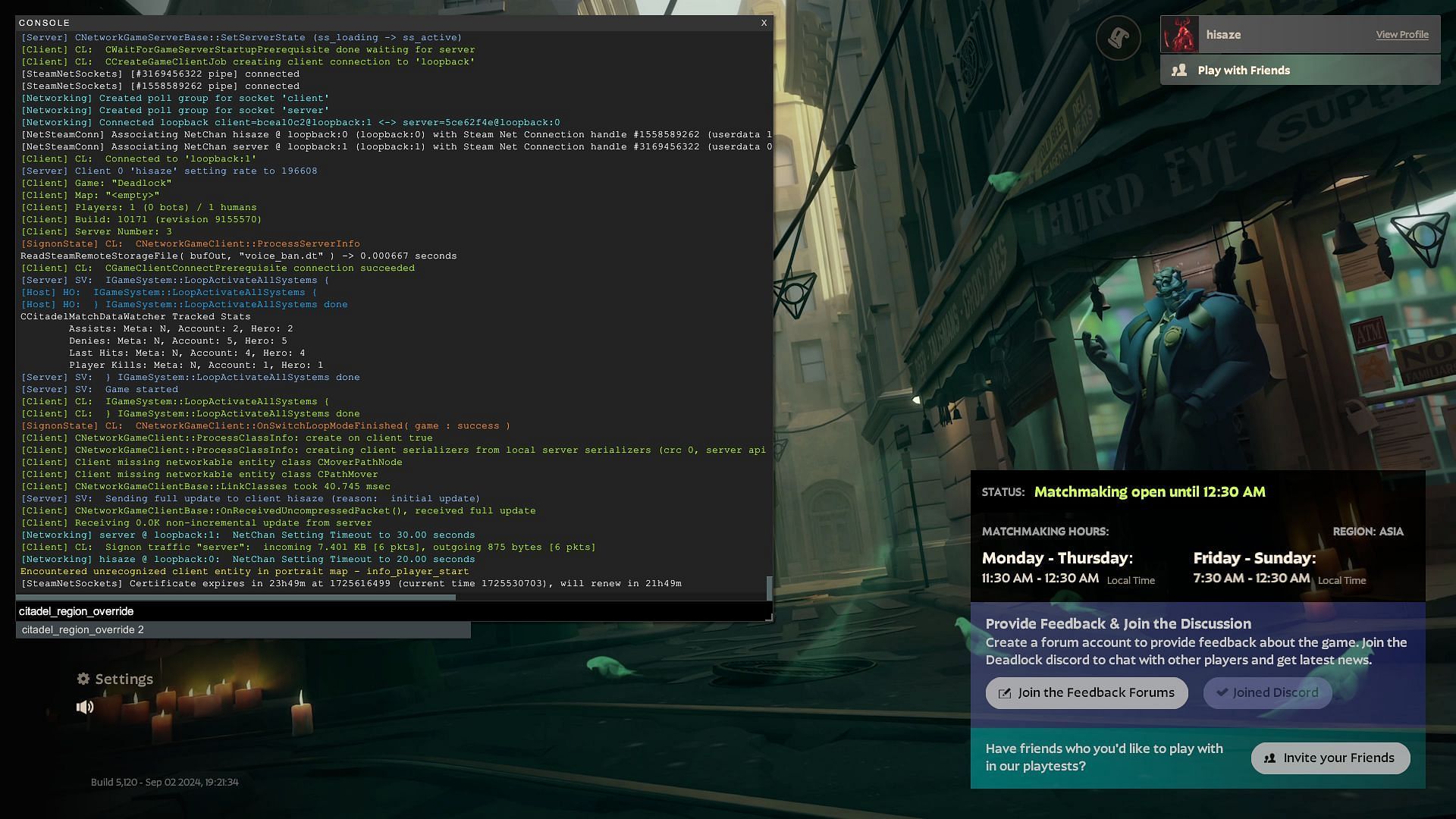The height and width of the screenshot is (819, 1456).
Task: Click Play with Friends button
Action: pyautogui.click(x=1300, y=71)
